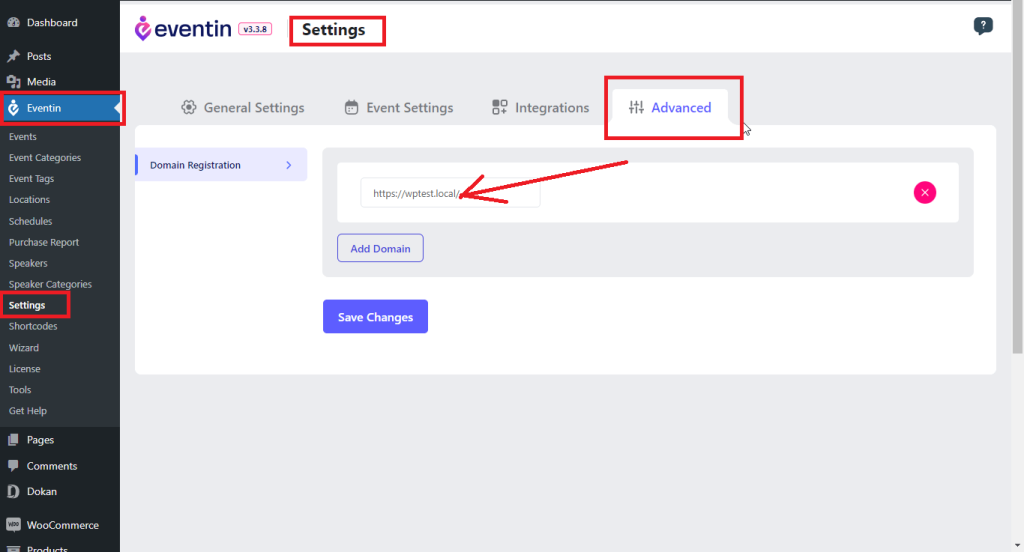Viewport: 1024px width, 555px height.
Task: Click the General Settings gear icon
Action: 189,107
